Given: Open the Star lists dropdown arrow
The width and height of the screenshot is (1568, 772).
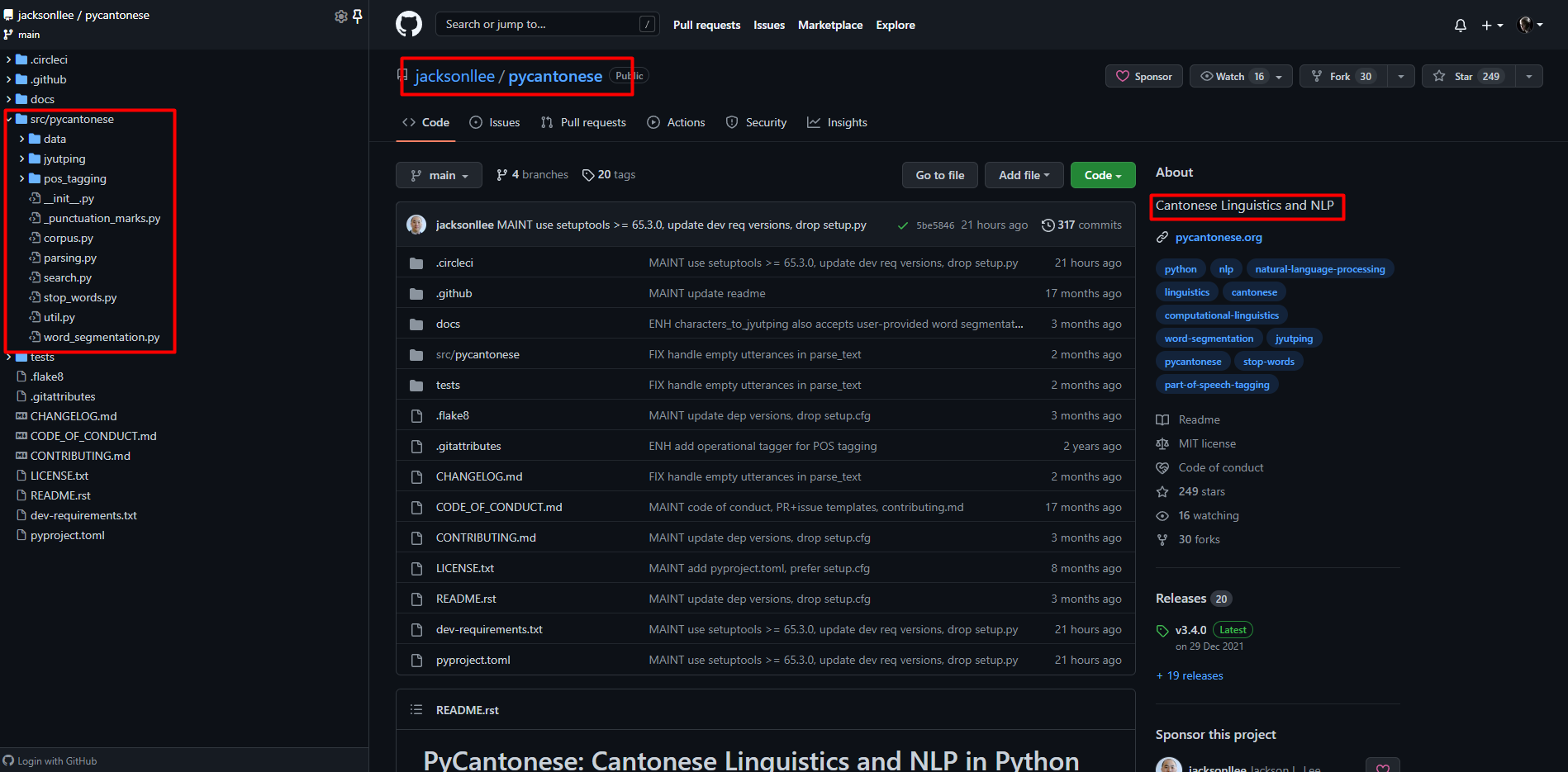Looking at the screenshot, I should point(1529,76).
